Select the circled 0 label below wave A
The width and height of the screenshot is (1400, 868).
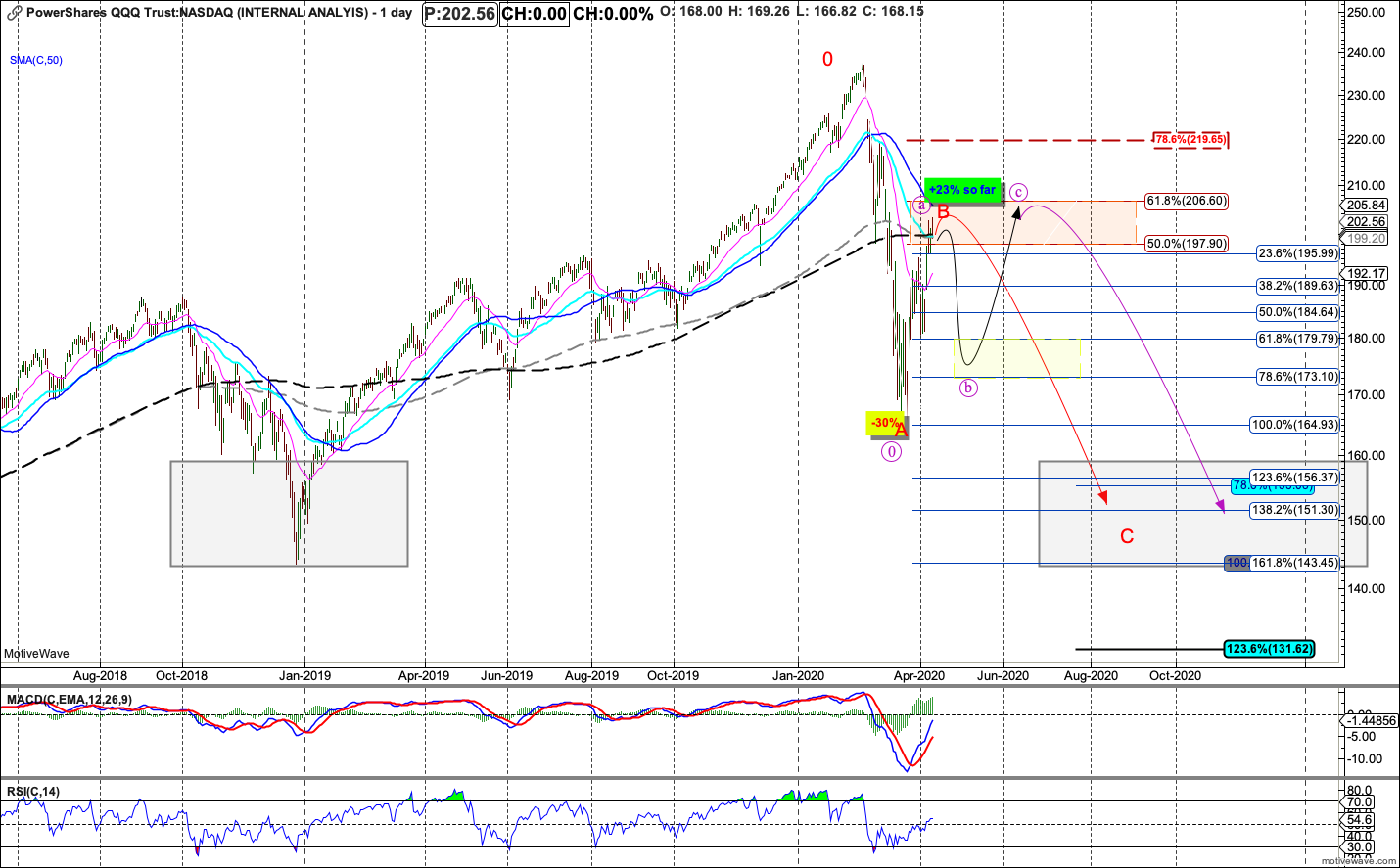[891, 452]
